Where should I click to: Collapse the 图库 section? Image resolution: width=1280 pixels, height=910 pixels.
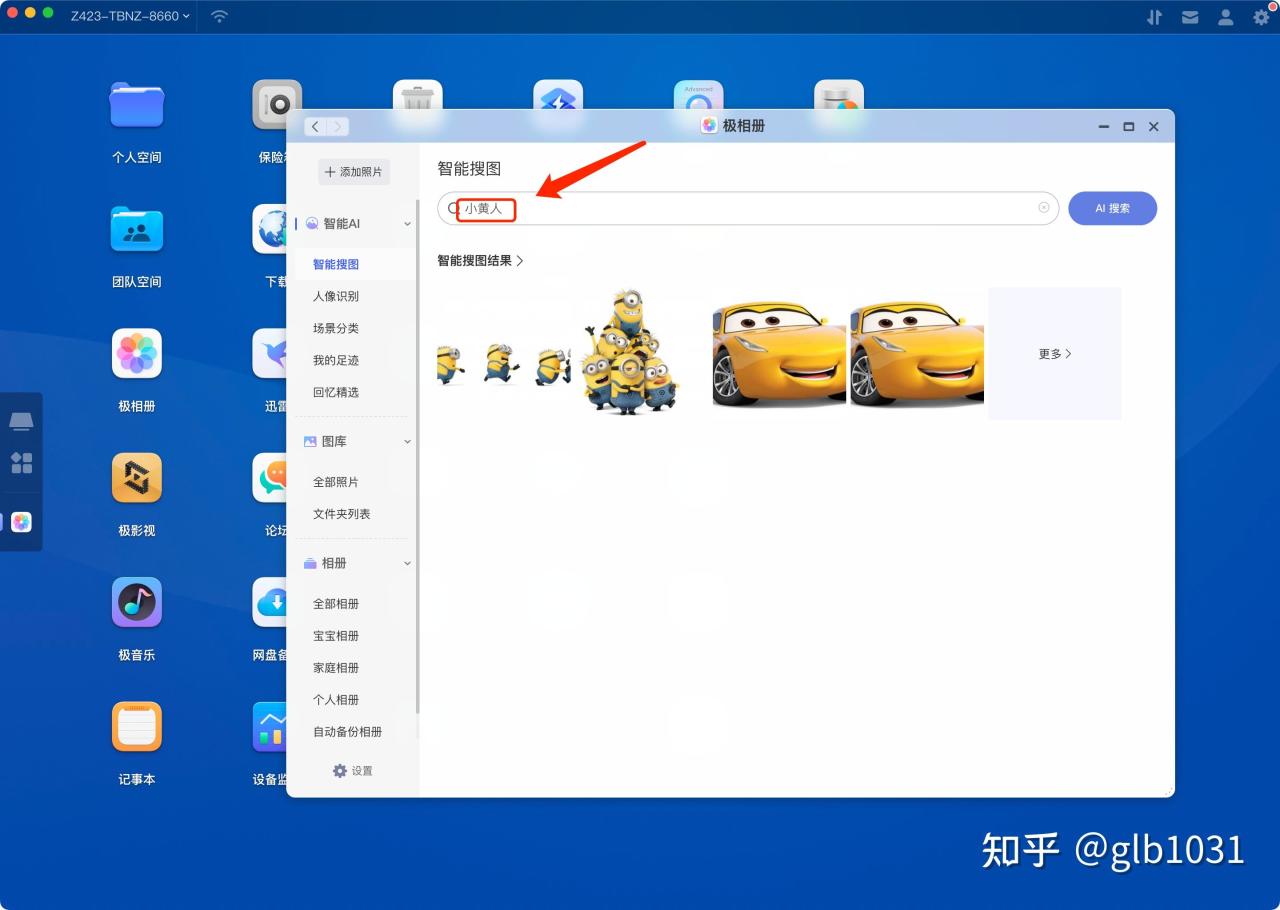406,440
